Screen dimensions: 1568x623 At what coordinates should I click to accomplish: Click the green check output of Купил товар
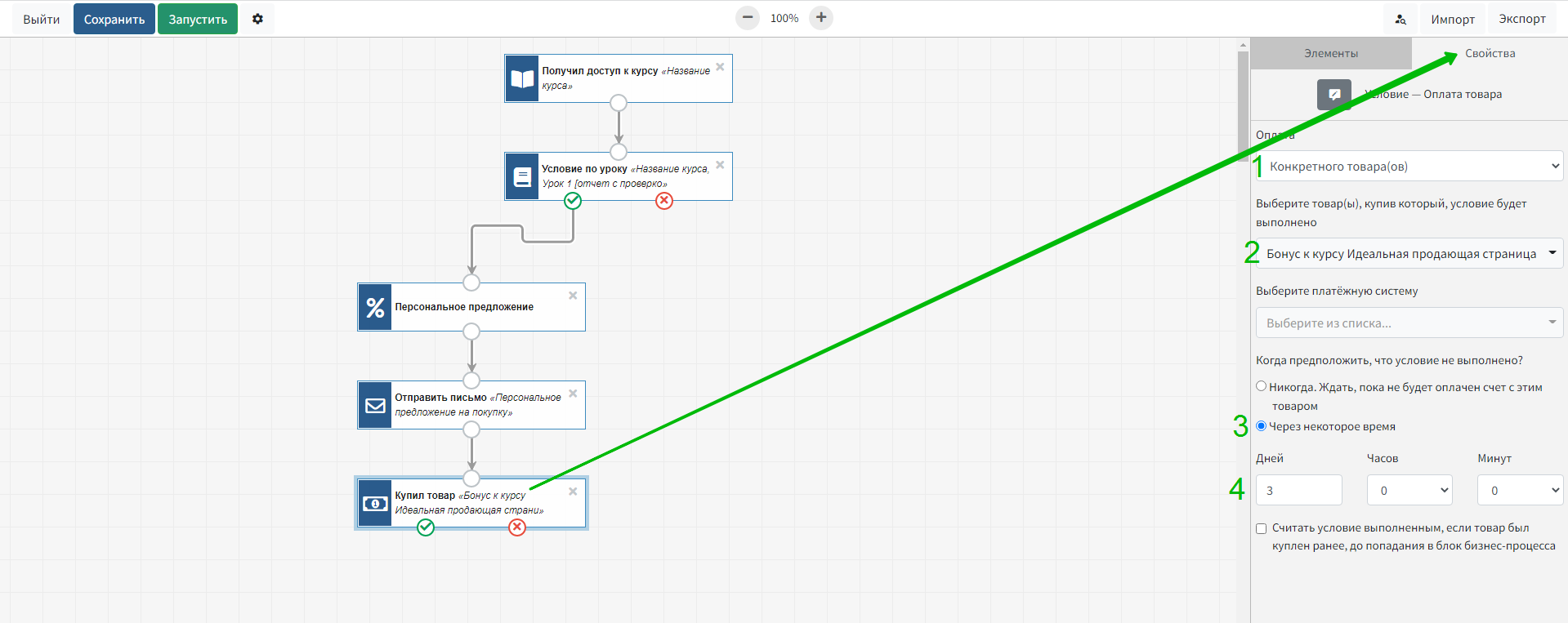pos(426,527)
